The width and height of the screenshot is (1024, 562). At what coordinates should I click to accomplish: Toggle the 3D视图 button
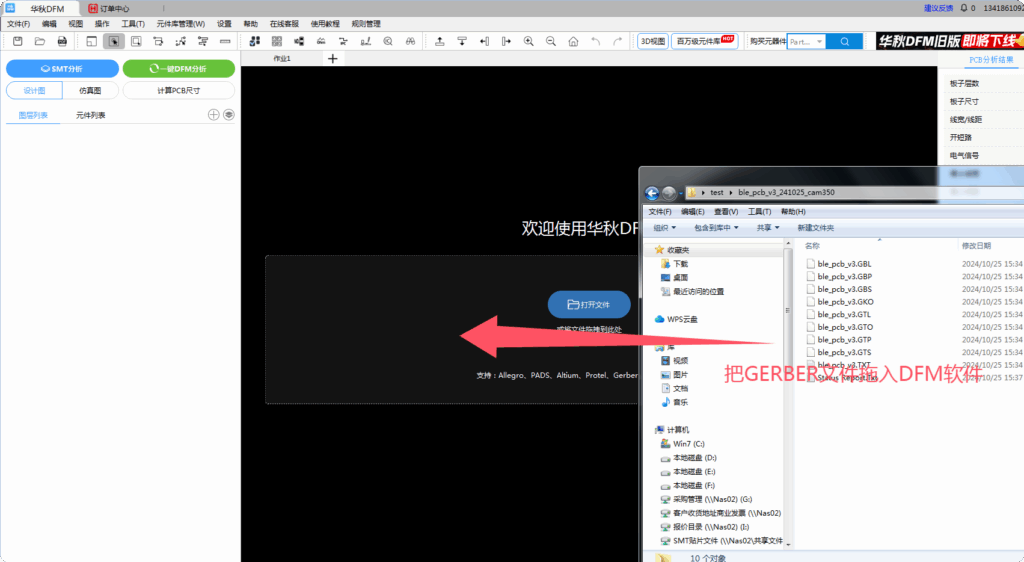(x=652, y=41)
